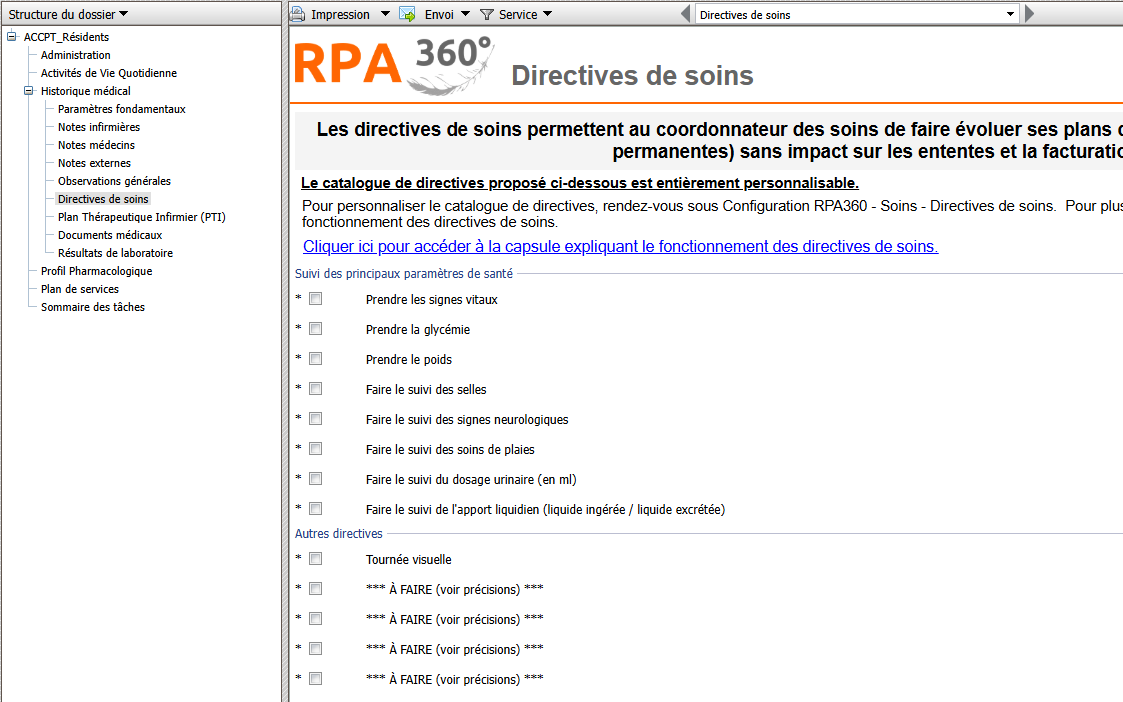Click the underlined catalogue personnalisable heading
Viewport: 1123px width, 702px height.
click(579, 183)
